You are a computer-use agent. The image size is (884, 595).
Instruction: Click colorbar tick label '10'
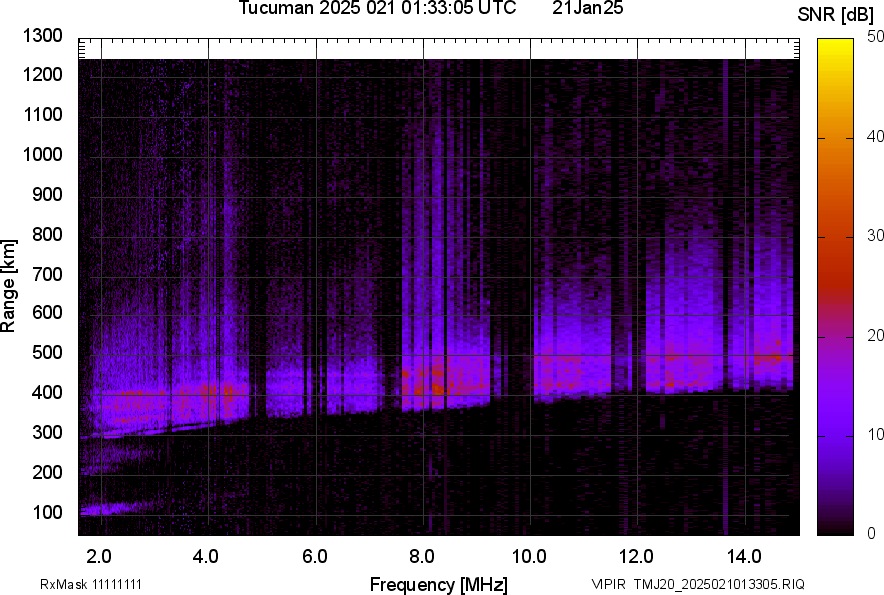tap(875, 435)
